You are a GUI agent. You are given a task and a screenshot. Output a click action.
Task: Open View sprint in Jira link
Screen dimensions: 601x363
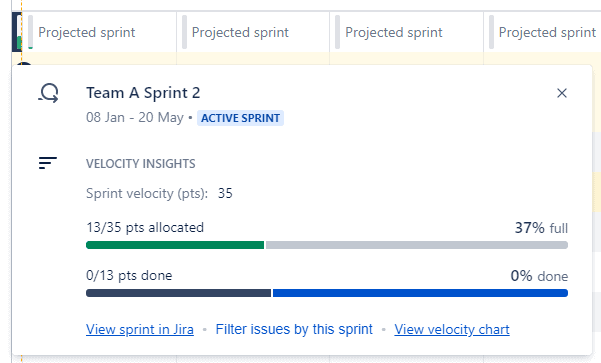140,329
